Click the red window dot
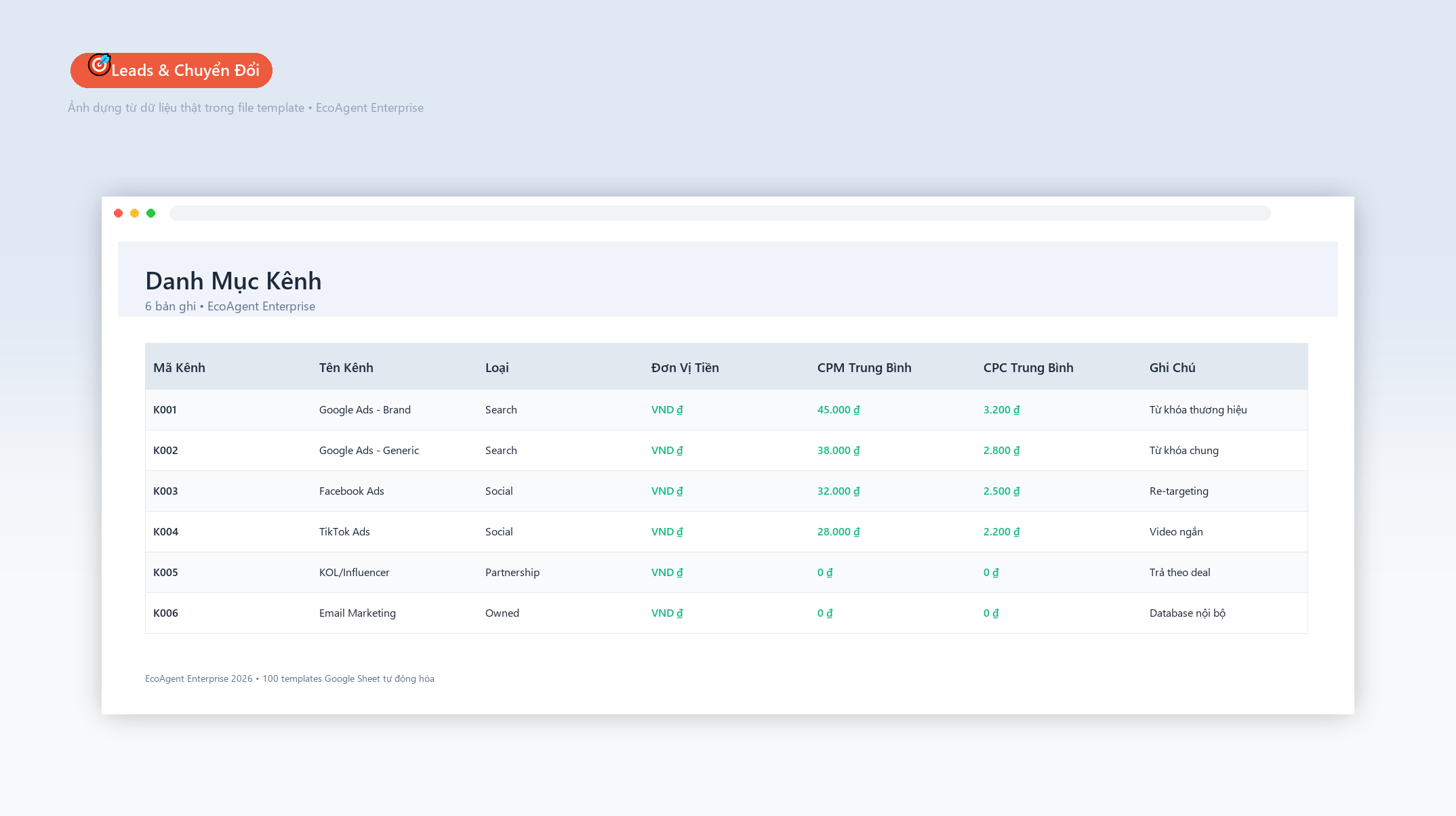1456x816 pixels. pos(119,213)
